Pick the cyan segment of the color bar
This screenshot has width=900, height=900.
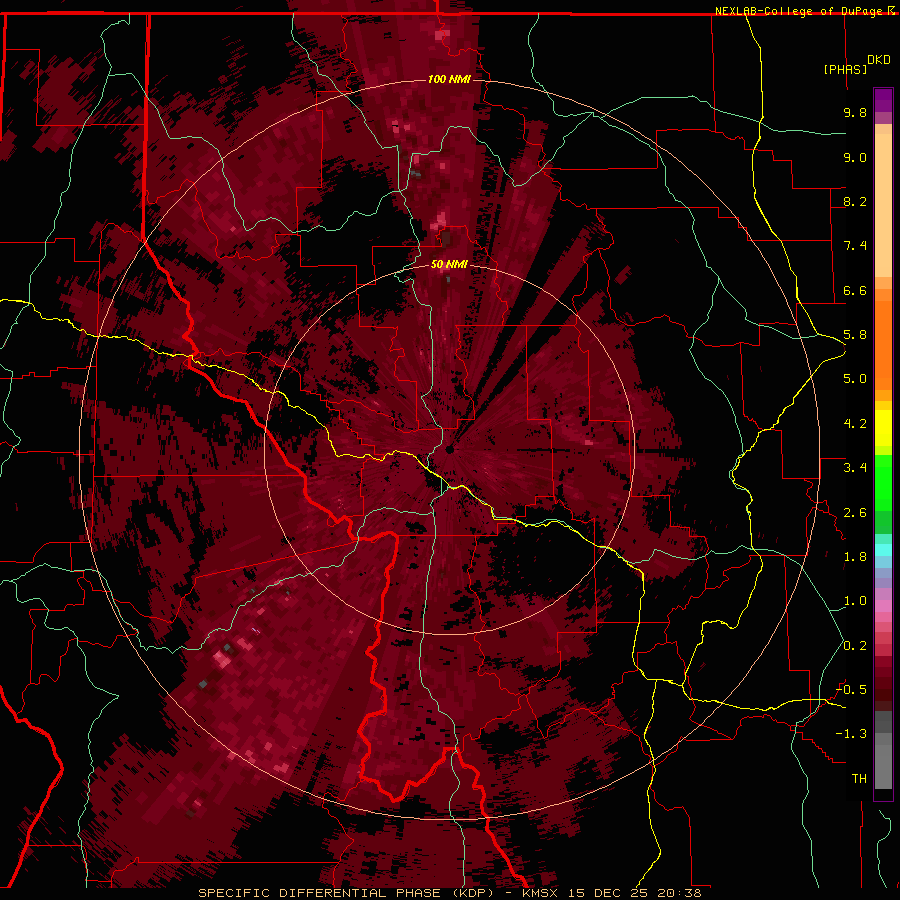pos(883,549)
